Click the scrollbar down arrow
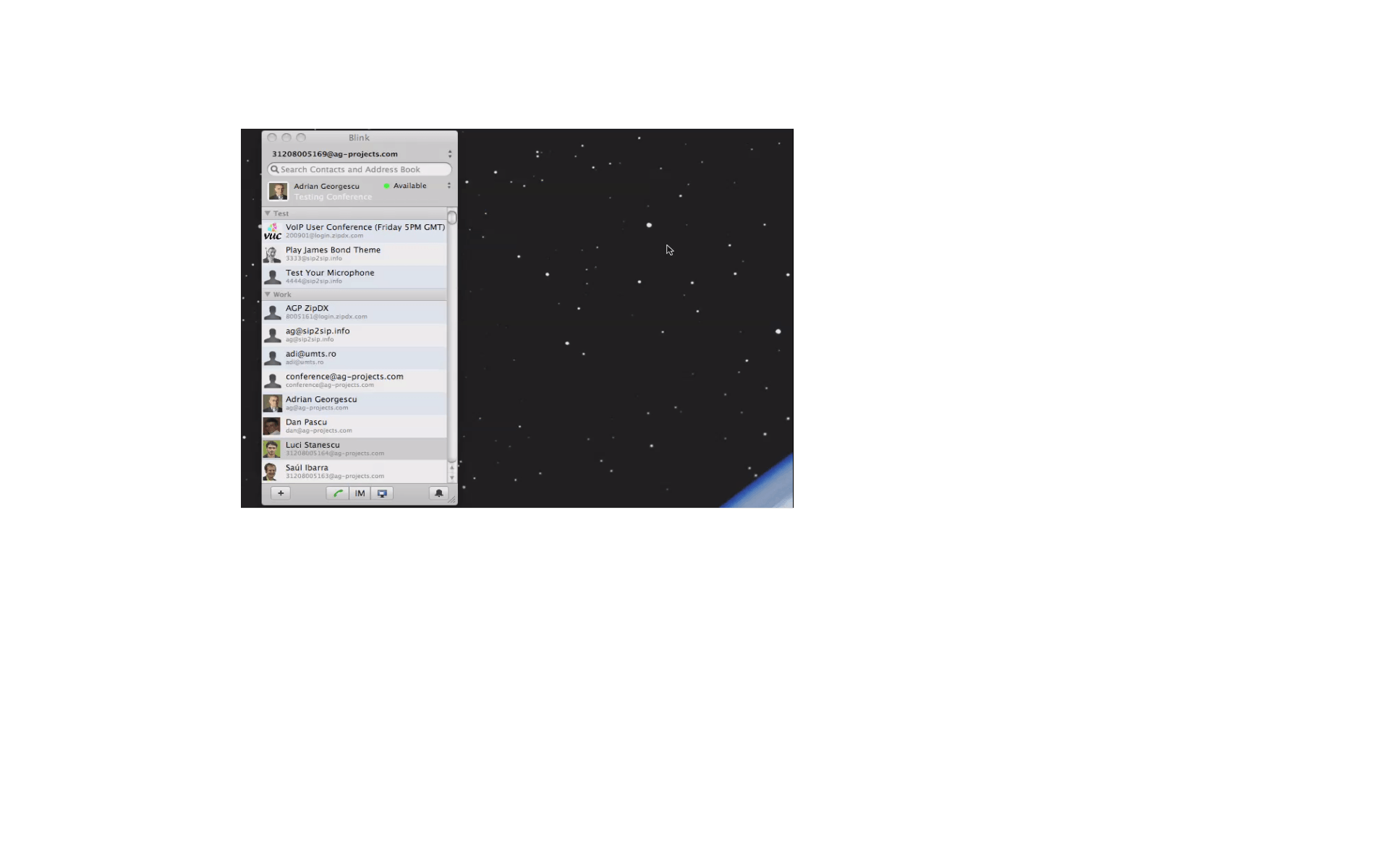 (x=452, y=478)
